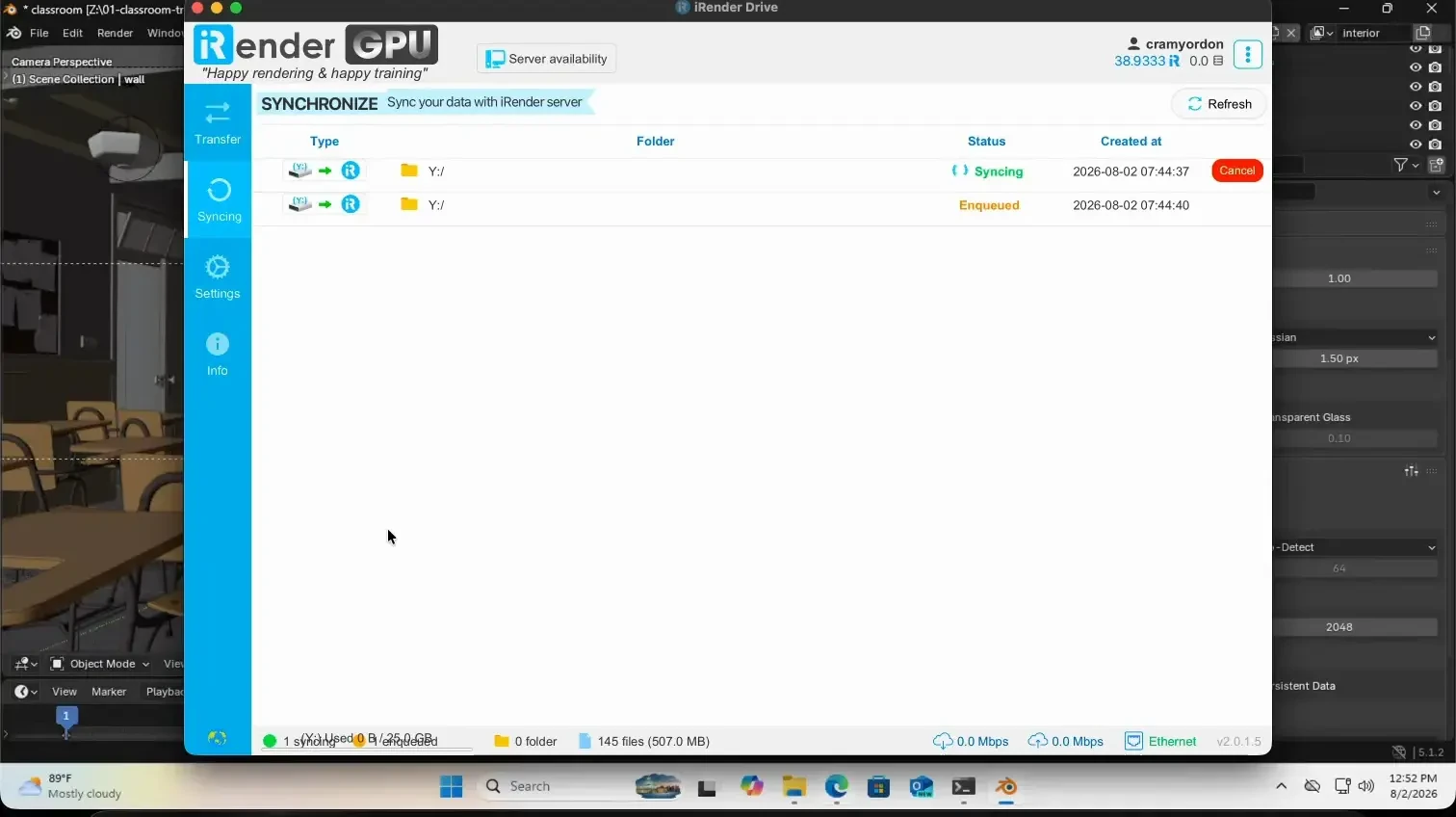Select the Syncing section in iRender sidebar

pyautogui.click(x=219, y=199)
